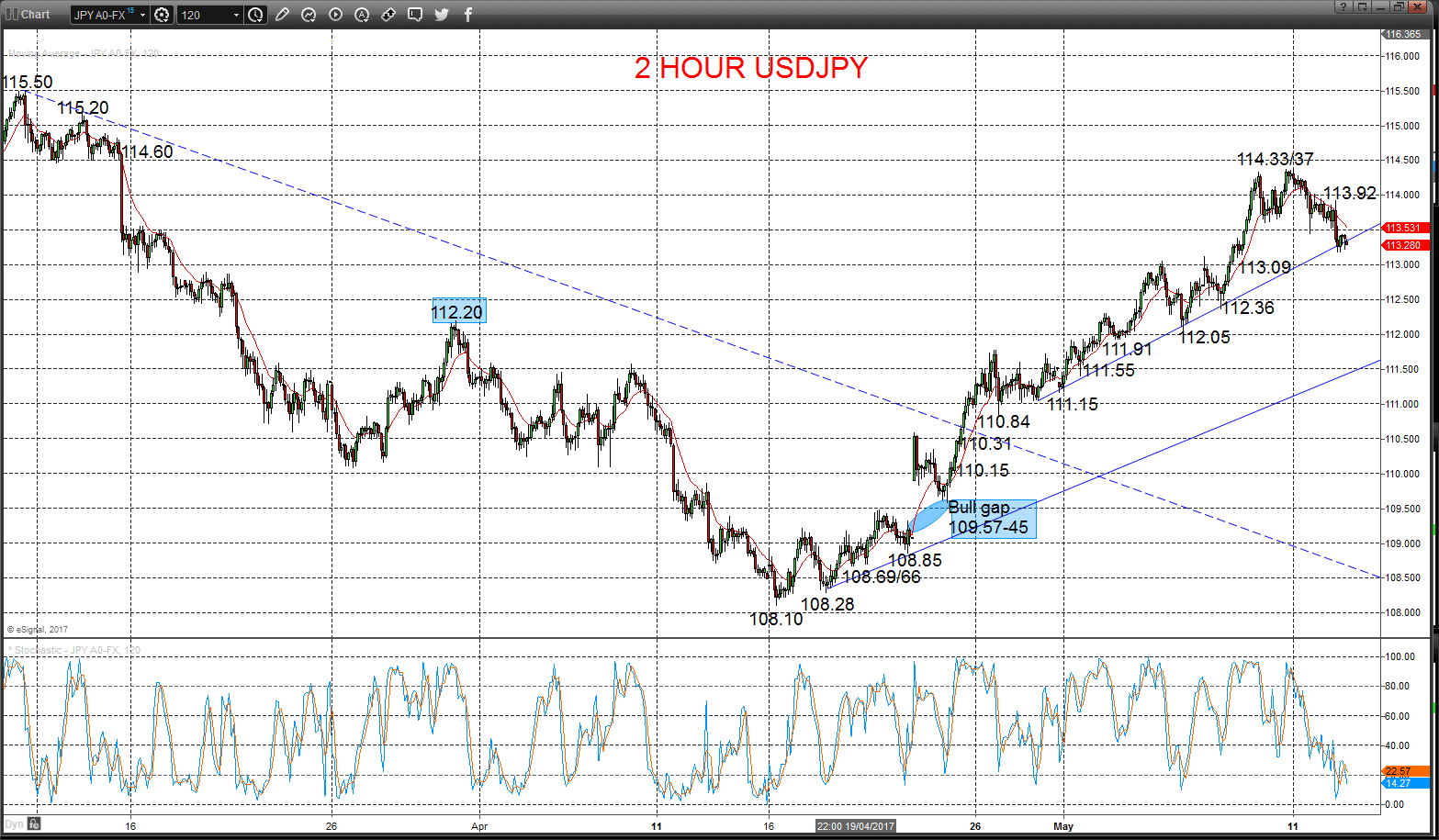The image size is (1439, 840).
Task: Select the 113.09 support label
Action: 1265,268
